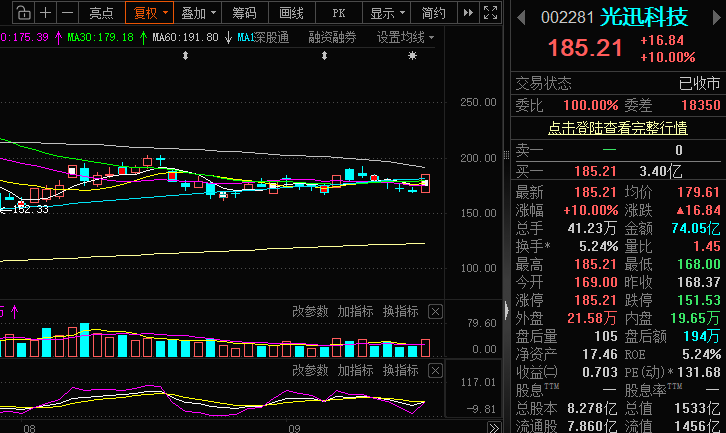Viewport: 726px width, 433px height.
Task: Click the 08 month label on time axis
Action: tap(29, 428)
